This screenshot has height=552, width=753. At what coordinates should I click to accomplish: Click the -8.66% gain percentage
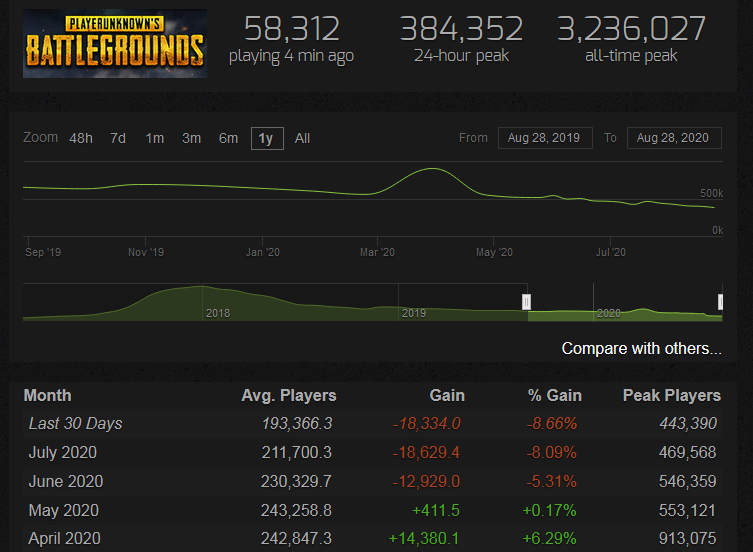pyautogui.click(x=552, y=424)
